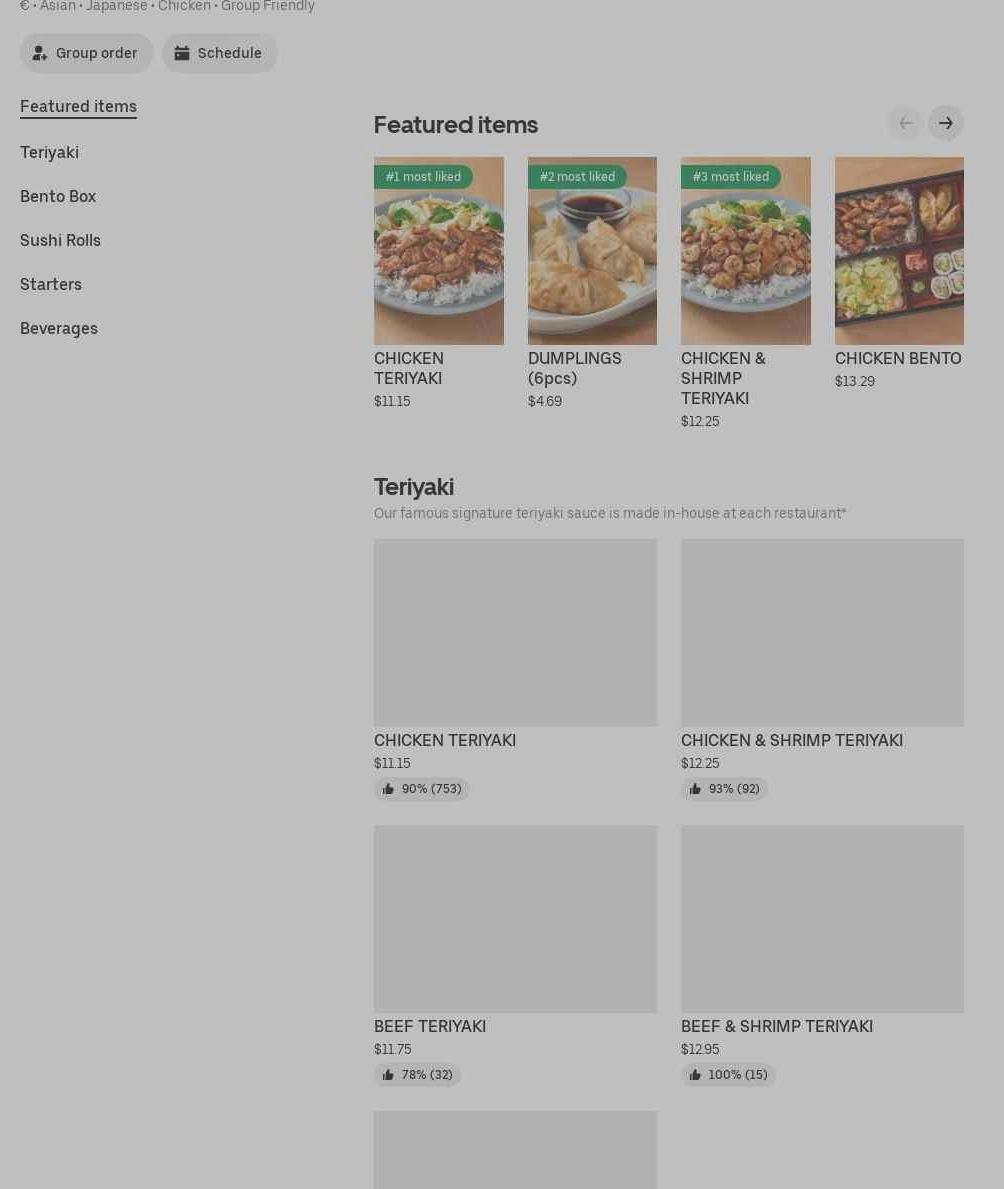Click the next arrow in Featured items carousel

[945, 123]
